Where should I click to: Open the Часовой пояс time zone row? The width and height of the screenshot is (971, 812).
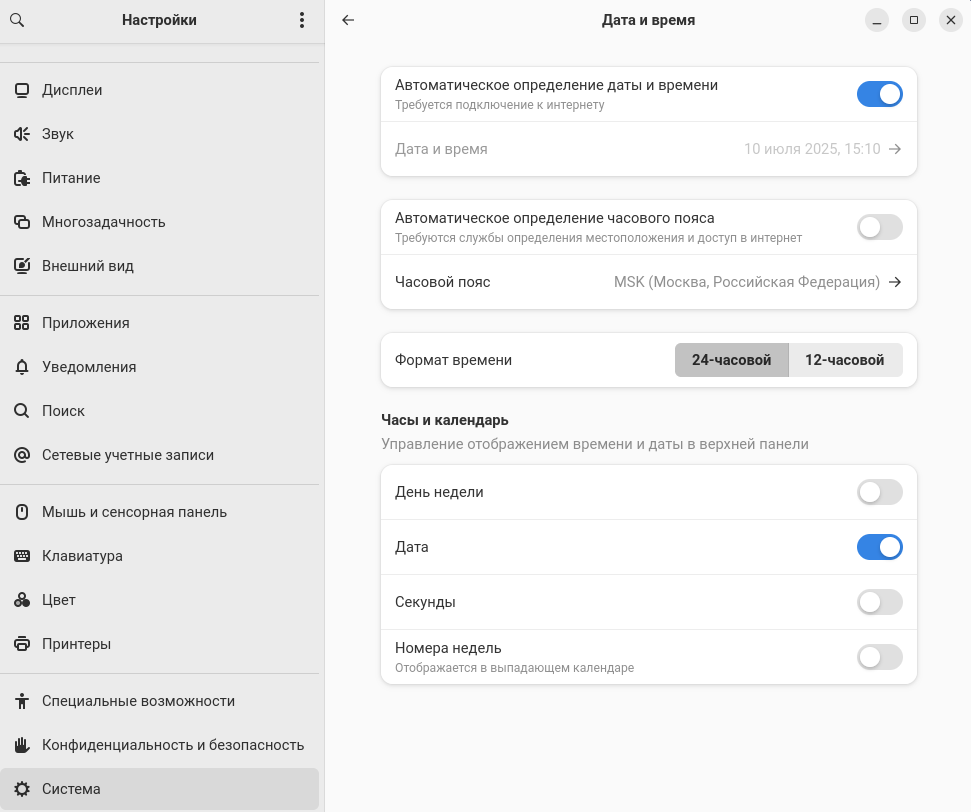point(648,282)
